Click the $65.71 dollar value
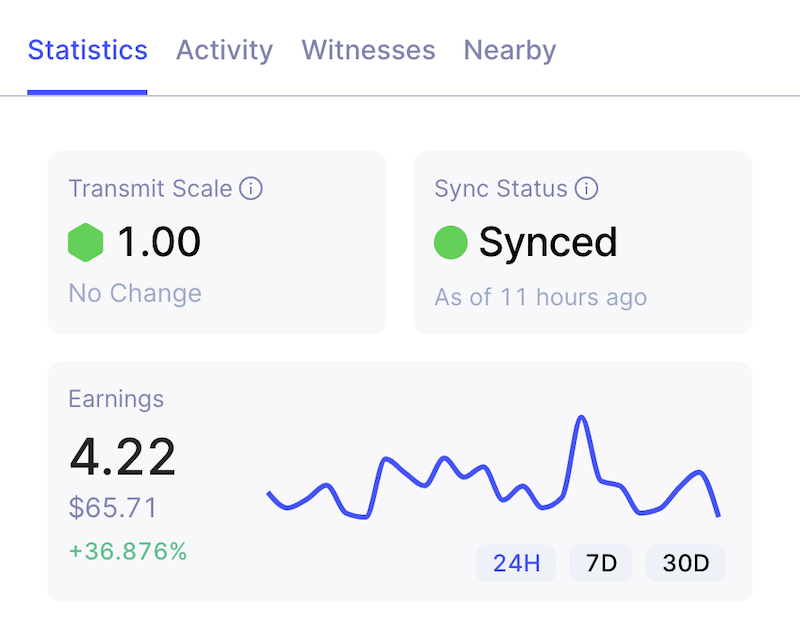The height and width of the screenshot is (619, 800). click(x=113, y=508)
